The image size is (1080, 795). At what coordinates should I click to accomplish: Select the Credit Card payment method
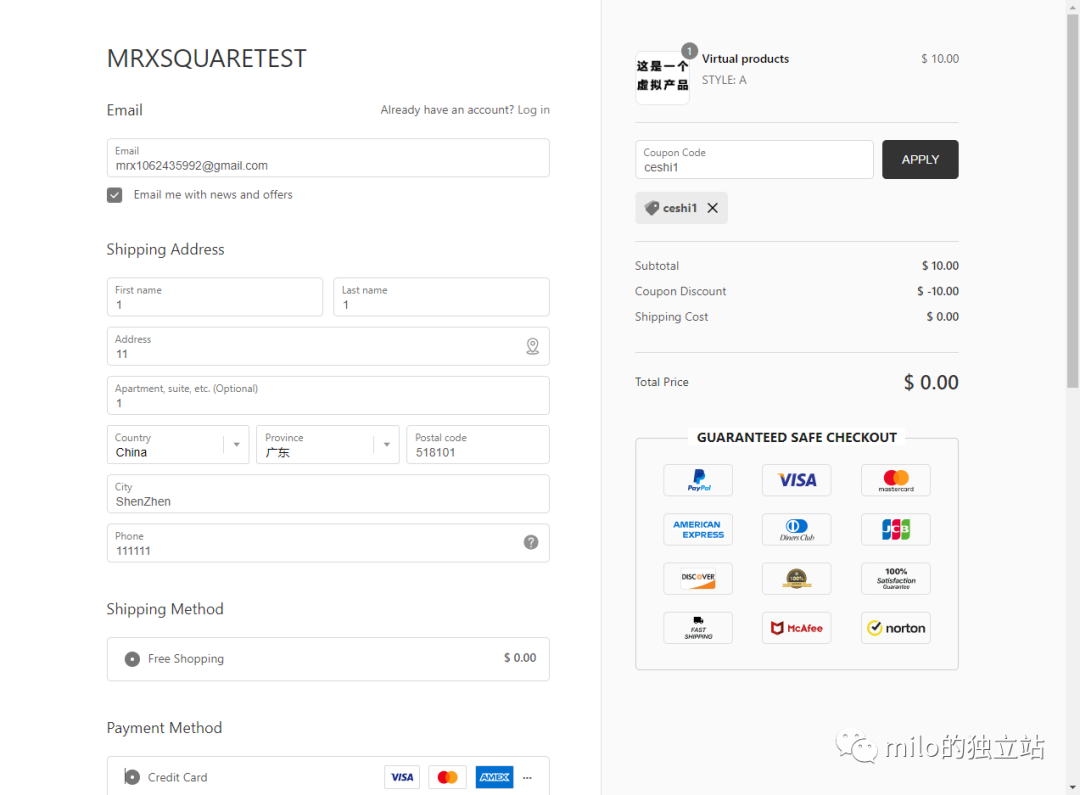132,777
